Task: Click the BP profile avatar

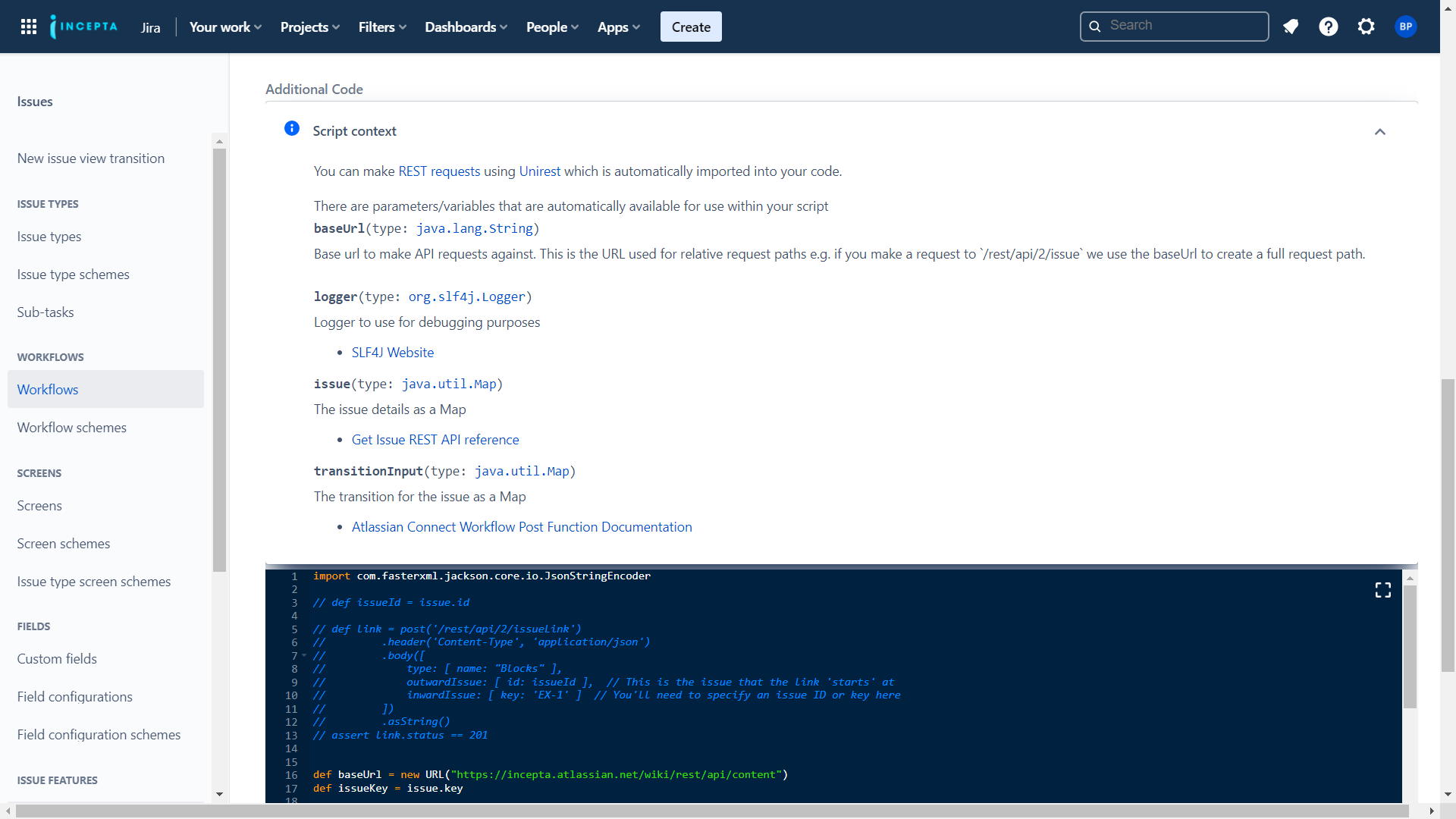Action: click(1405, 27)
